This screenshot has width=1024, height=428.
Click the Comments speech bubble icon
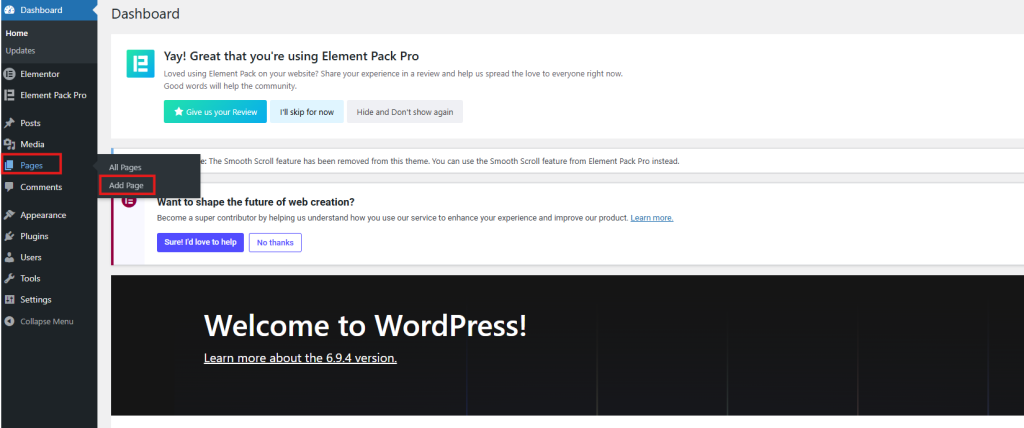[9, 187]
